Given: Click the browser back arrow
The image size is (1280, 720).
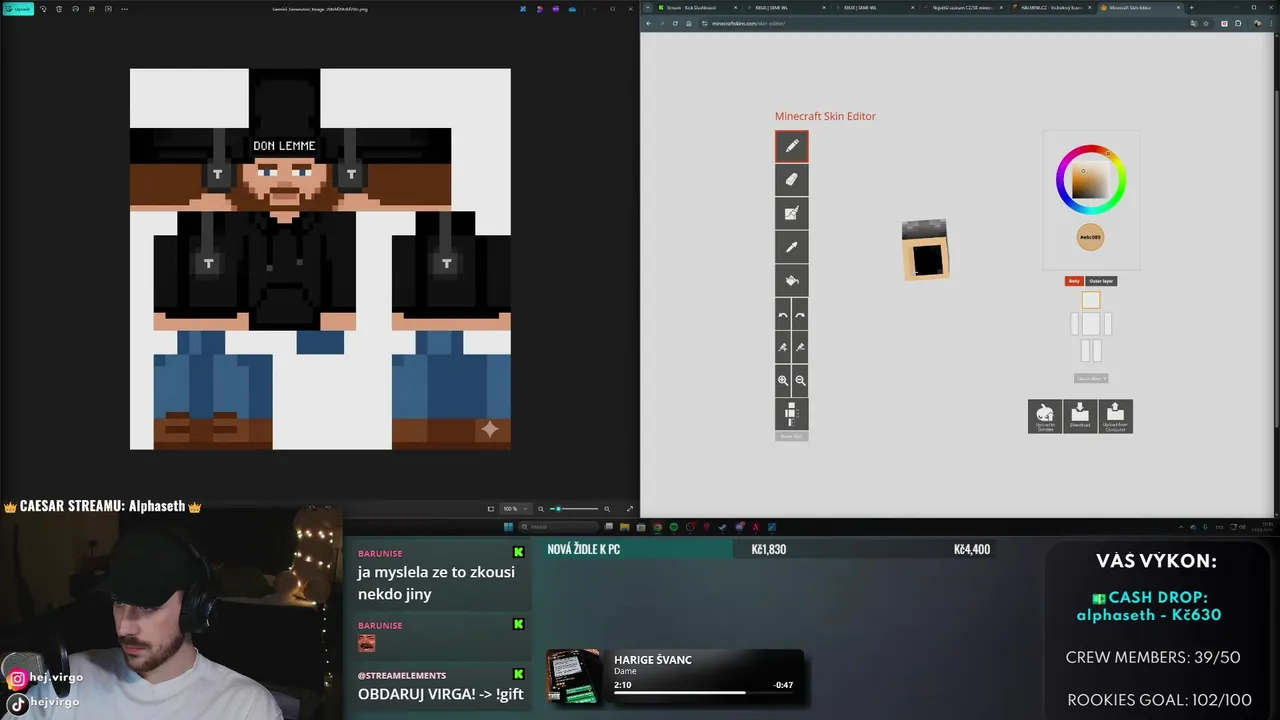Looking at the screenshot, I should pyautogui.click(x=648, y=23).
